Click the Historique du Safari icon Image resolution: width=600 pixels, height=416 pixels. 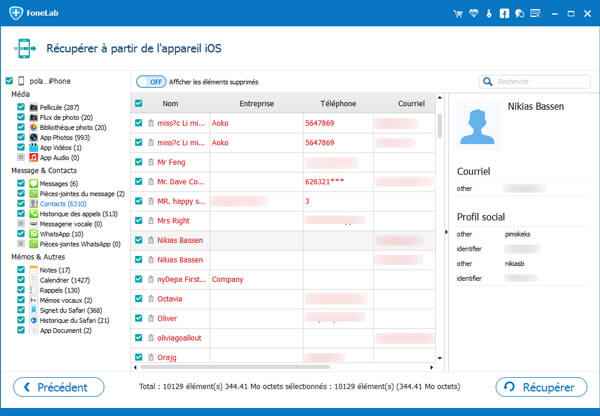(x=34, y=320)
